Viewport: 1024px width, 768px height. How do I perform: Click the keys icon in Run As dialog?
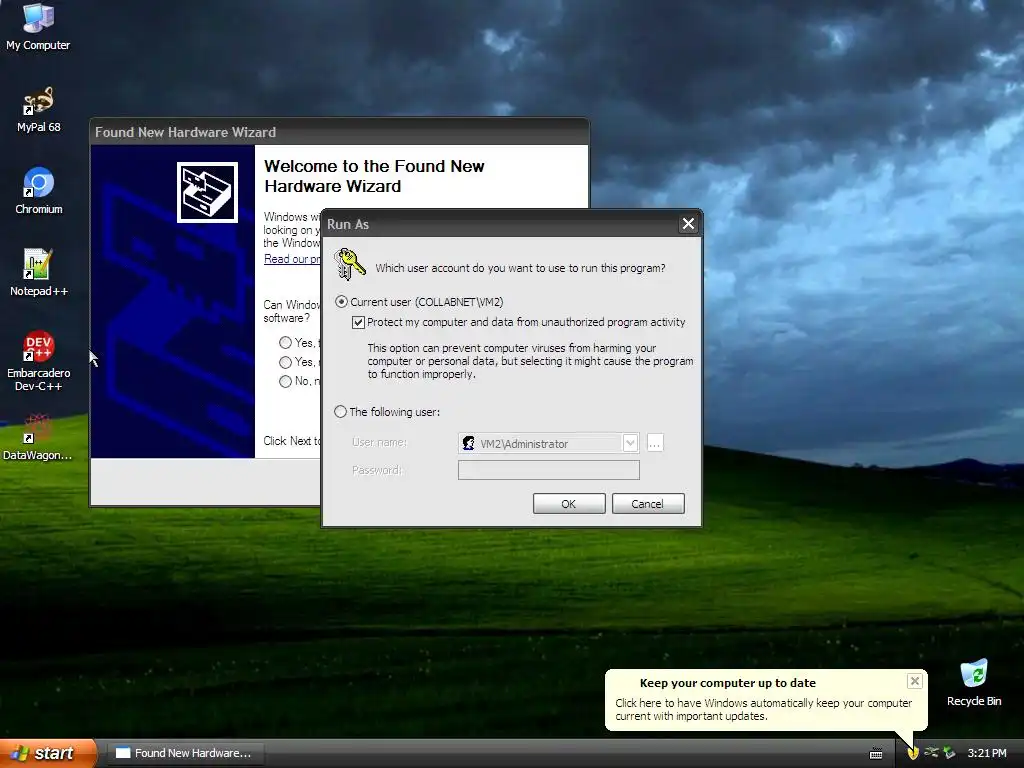pos(349,264)
